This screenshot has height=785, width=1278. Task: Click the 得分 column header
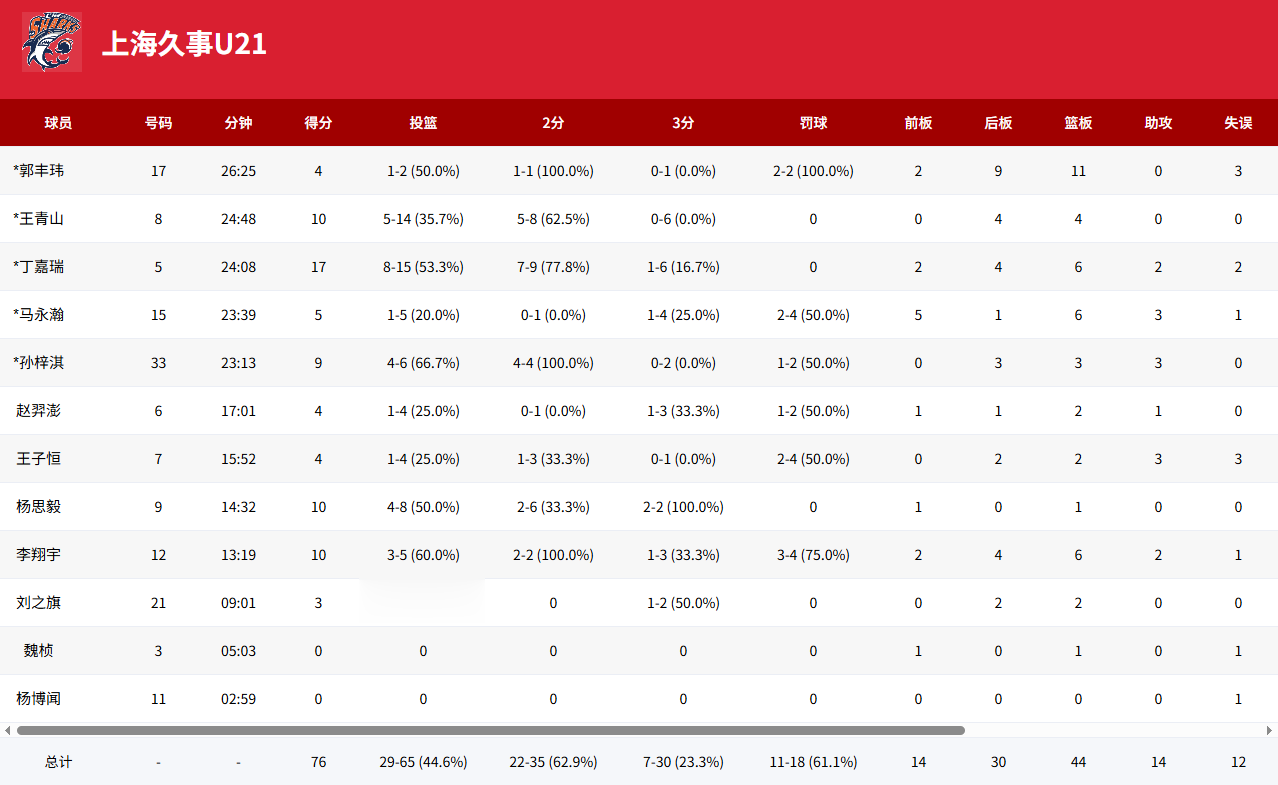click(318, 123)
